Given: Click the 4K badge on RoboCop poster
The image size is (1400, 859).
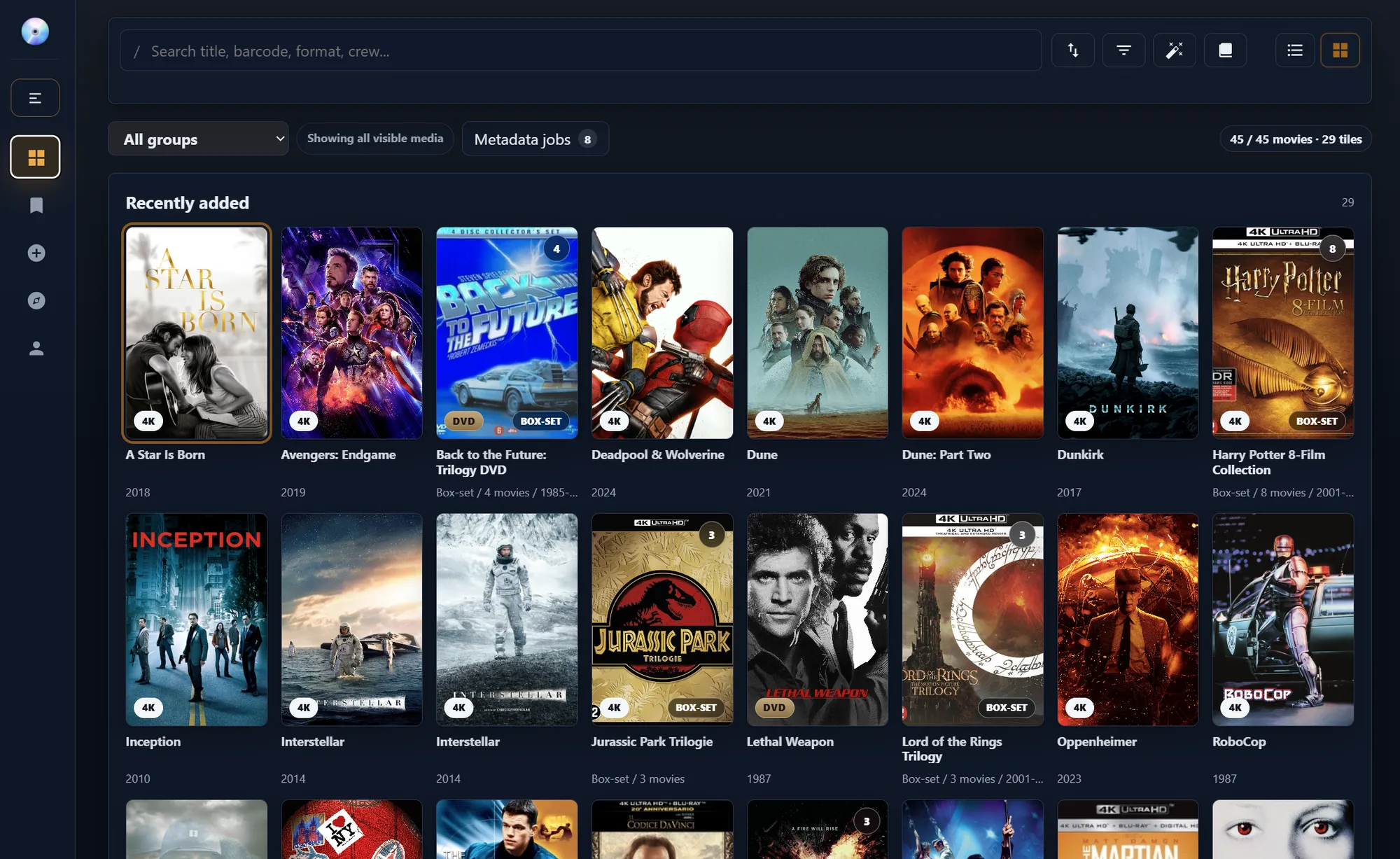Looking at the screenshot, I should tap(1235, 708).
